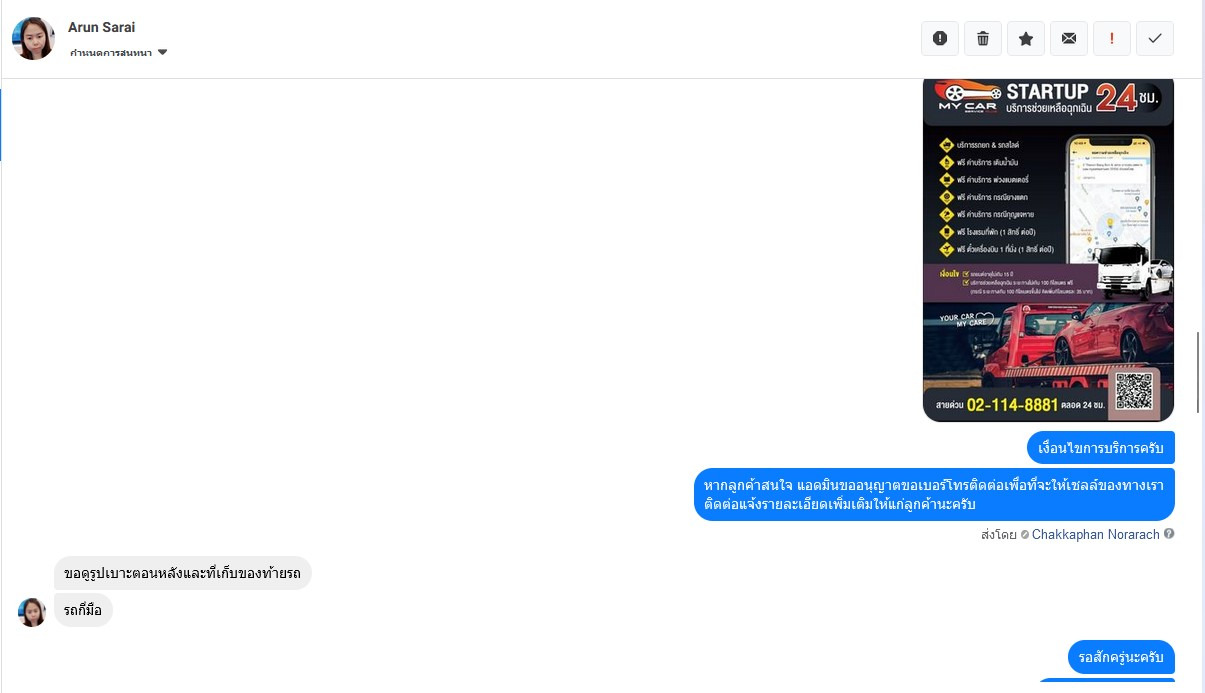Select the รอสักครู่นะครับ message bubble
Viewport: 1205px width, 693px height.
(x=1121, y=658)
